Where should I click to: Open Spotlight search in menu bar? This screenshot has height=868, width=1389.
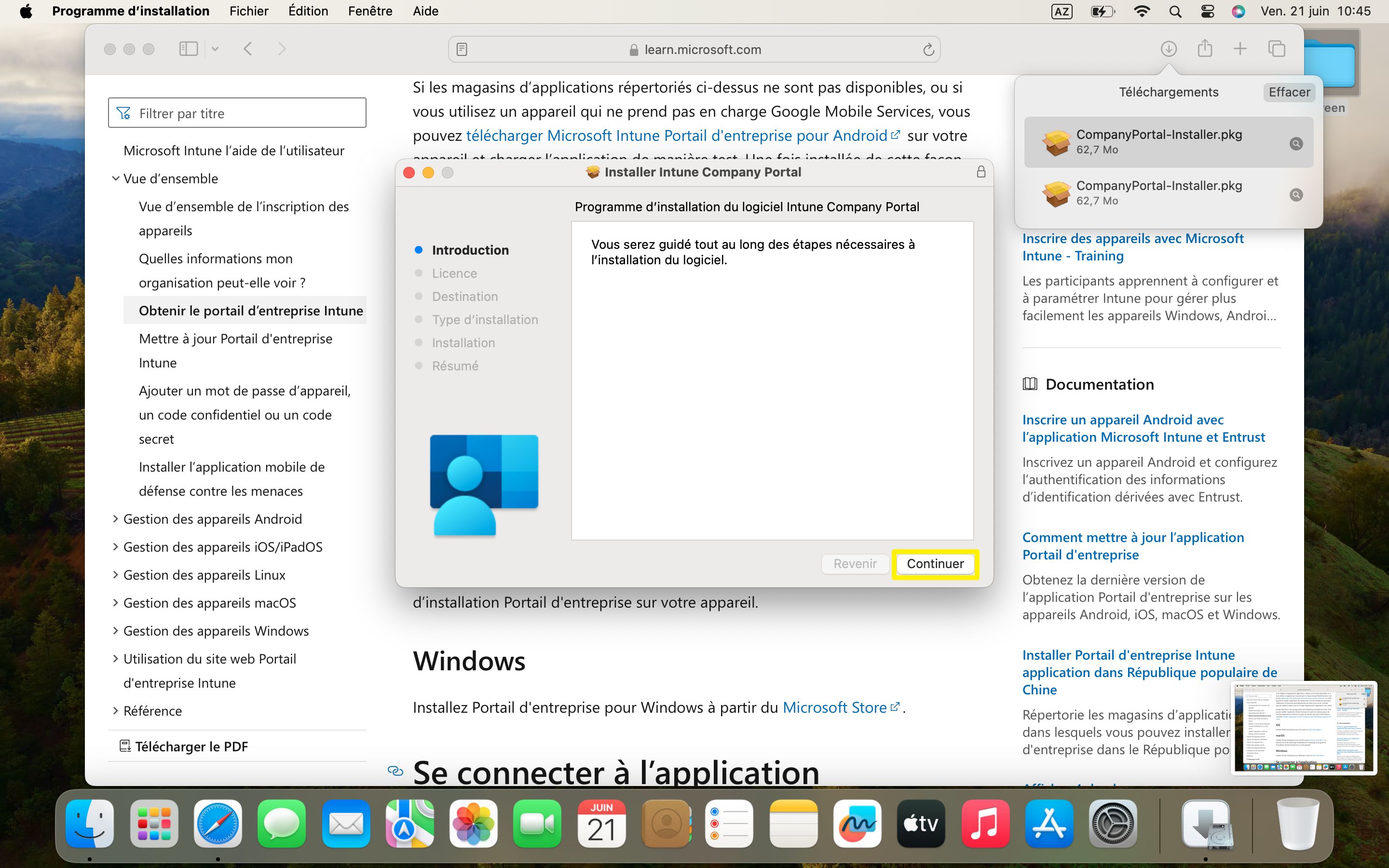[1175, 11]
